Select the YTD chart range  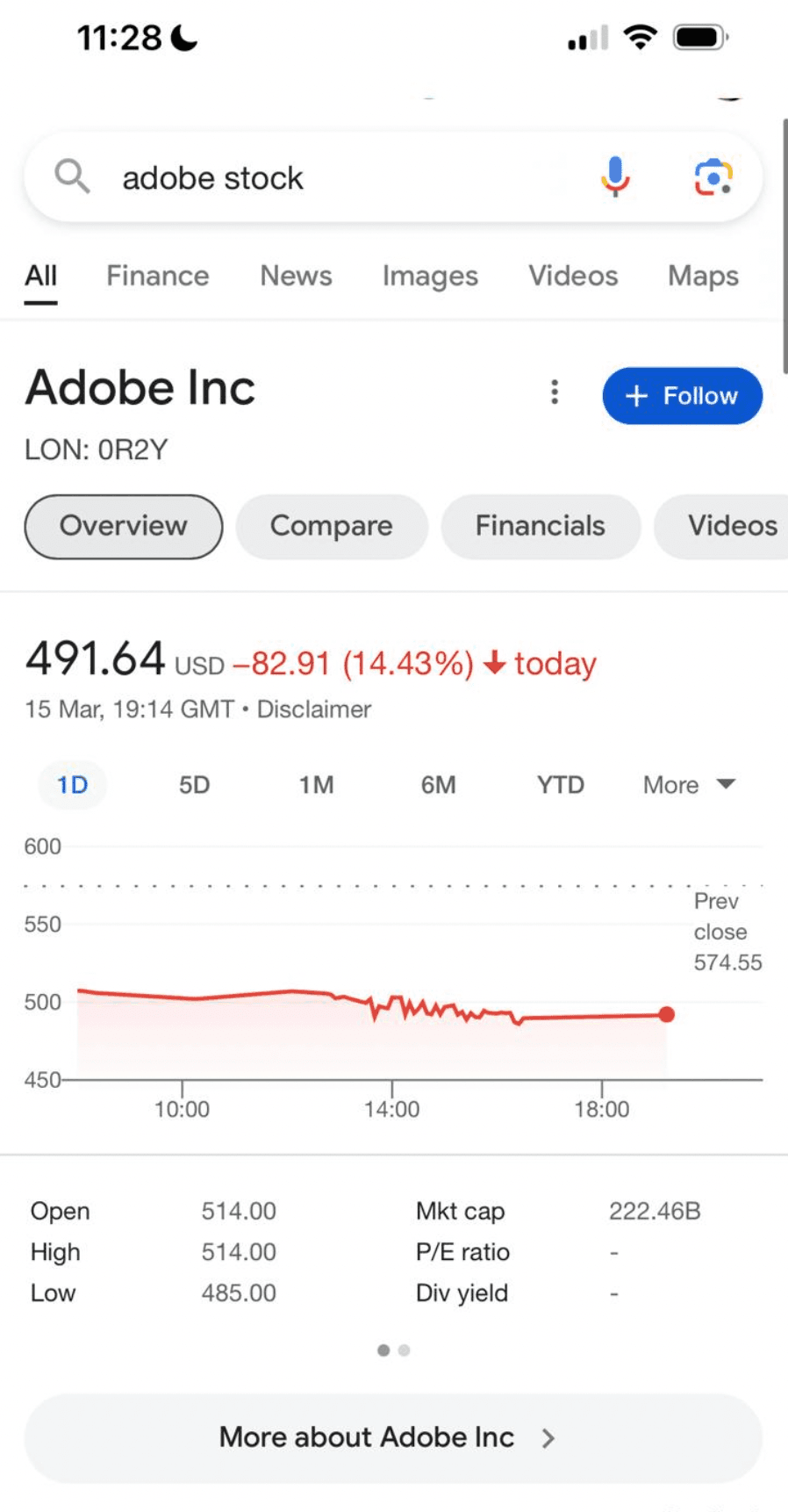561,785
